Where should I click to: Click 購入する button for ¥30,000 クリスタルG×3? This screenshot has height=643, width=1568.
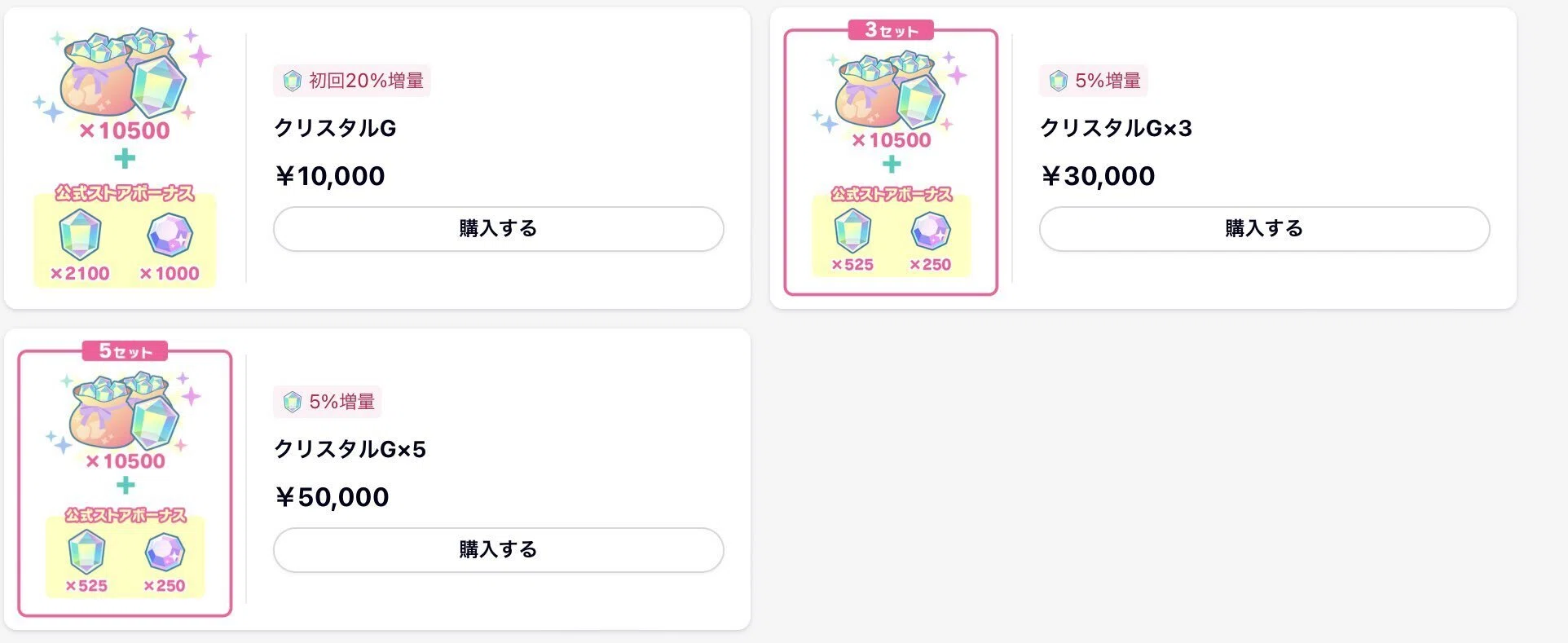1264,228
